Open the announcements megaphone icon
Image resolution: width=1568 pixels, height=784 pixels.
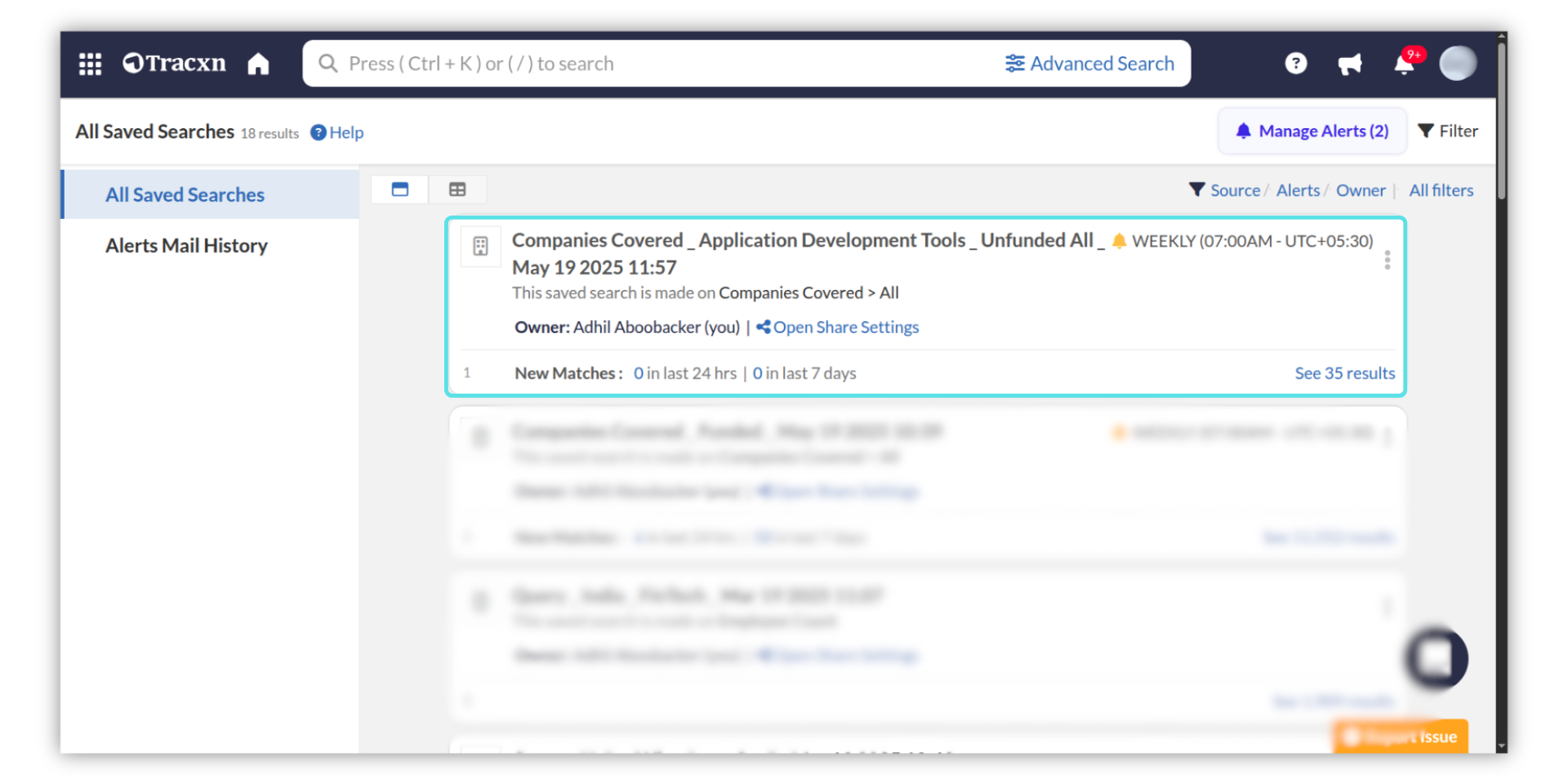click(1349, 64)
